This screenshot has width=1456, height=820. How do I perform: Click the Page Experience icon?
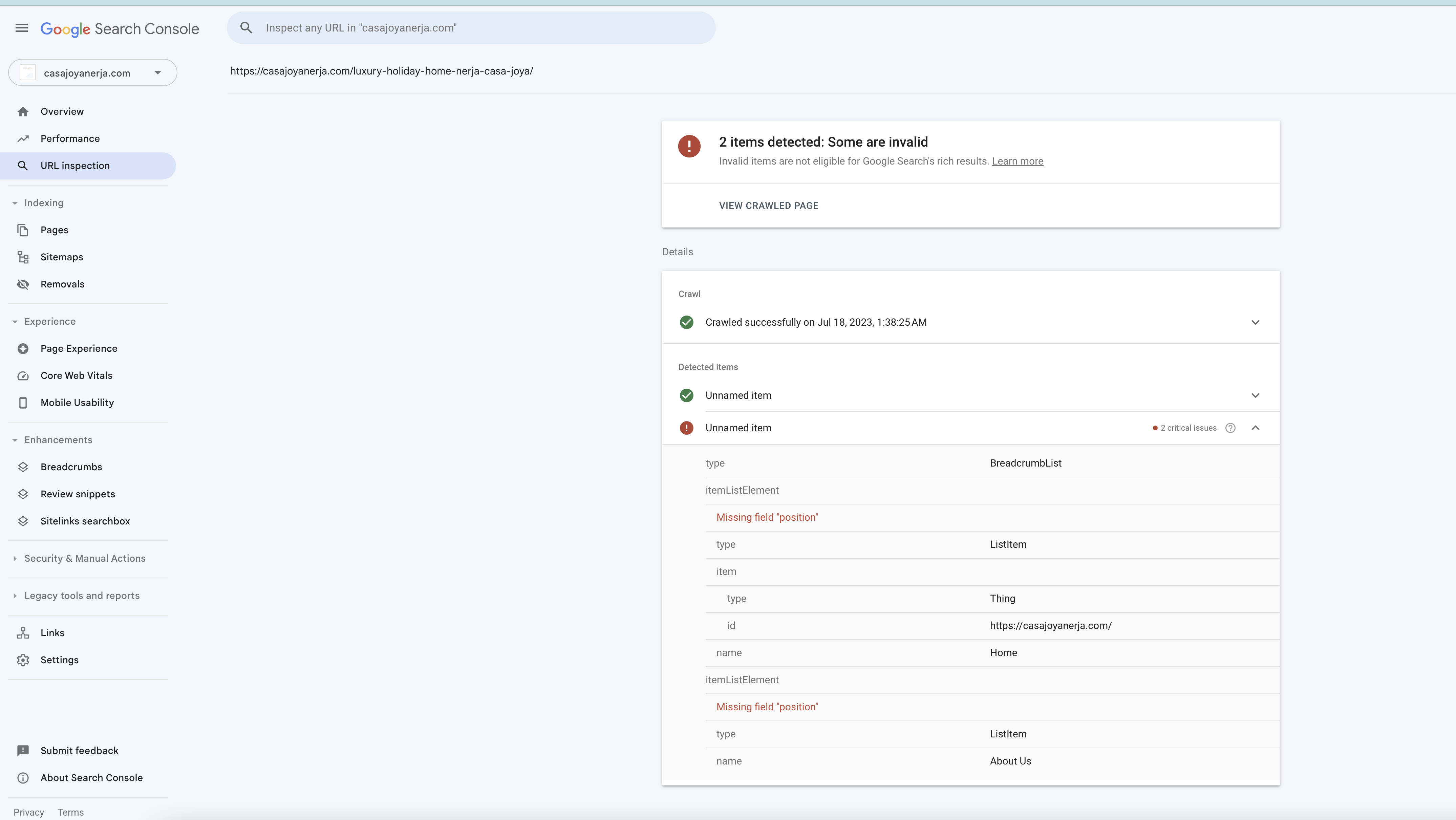point(23,349)
